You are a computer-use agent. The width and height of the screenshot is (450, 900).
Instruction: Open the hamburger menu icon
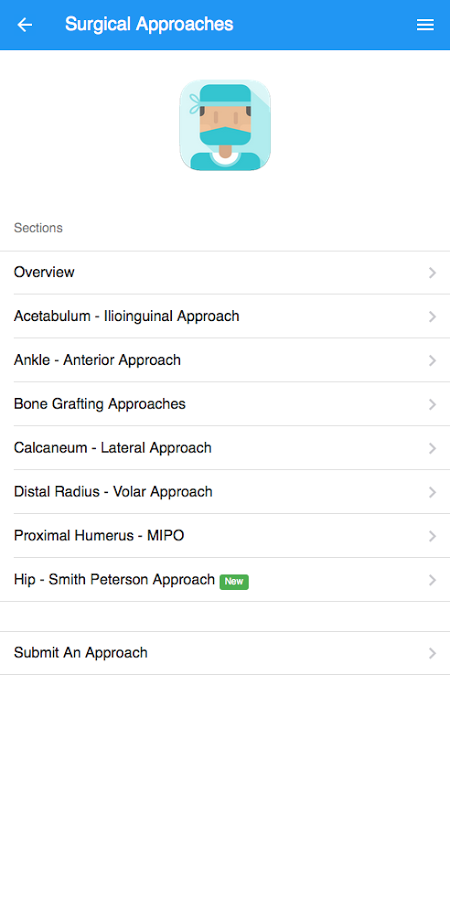tap(425, 25)
